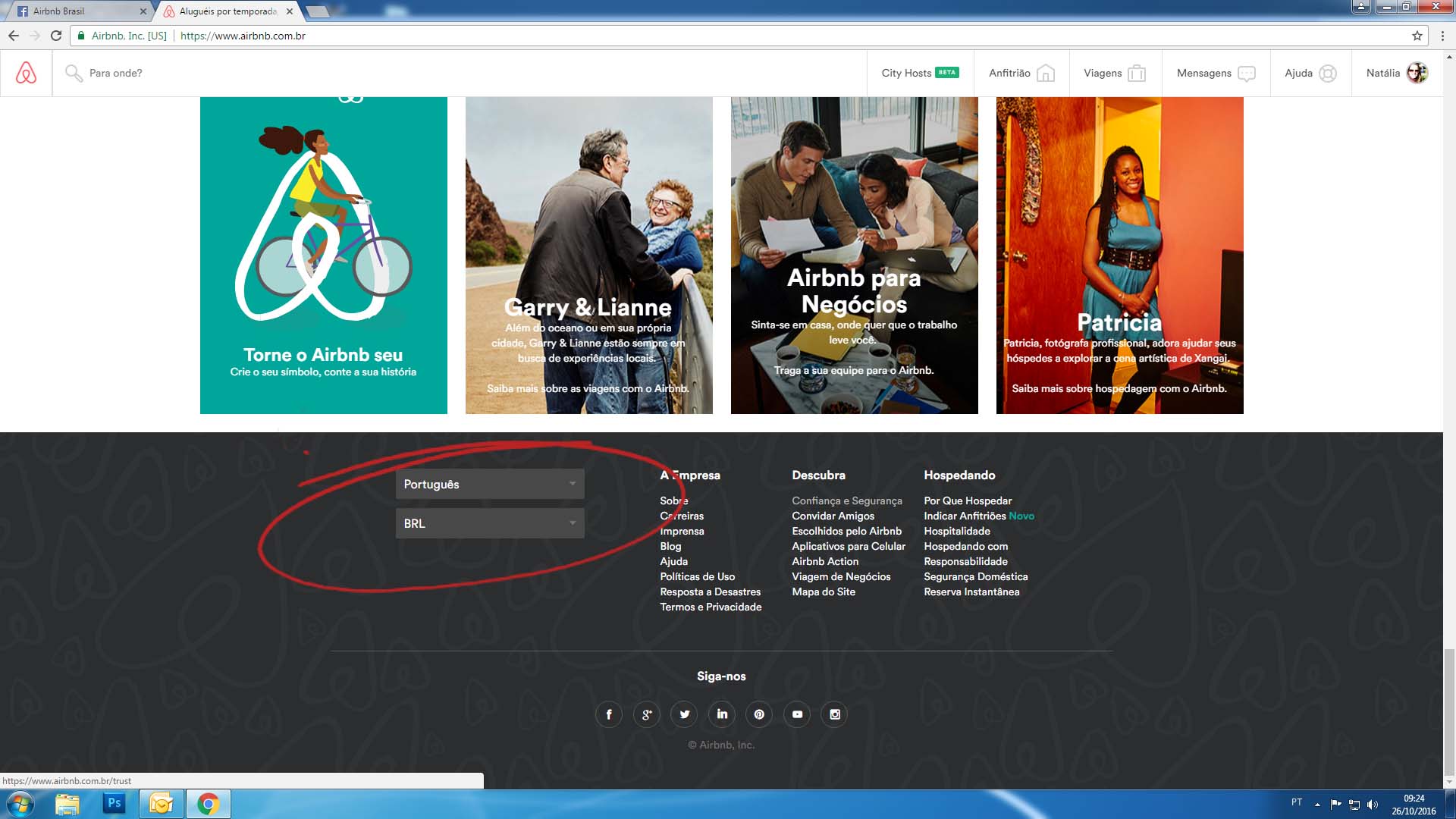This screenshot has height=819, width=1456.
Task: Click the Facebook social media icon
Action: (x=608, y=714)
